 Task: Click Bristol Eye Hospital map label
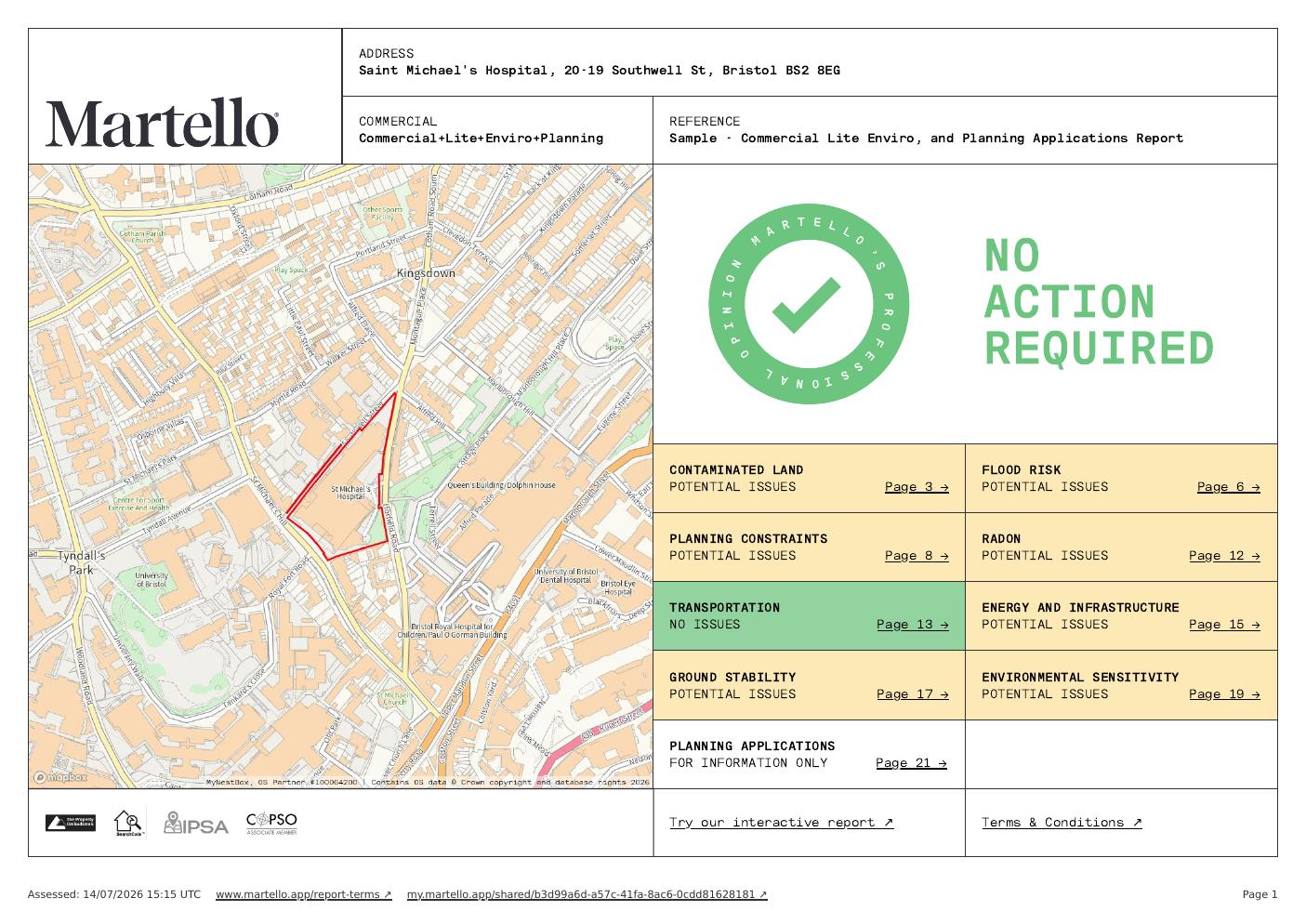coord(618,587)
